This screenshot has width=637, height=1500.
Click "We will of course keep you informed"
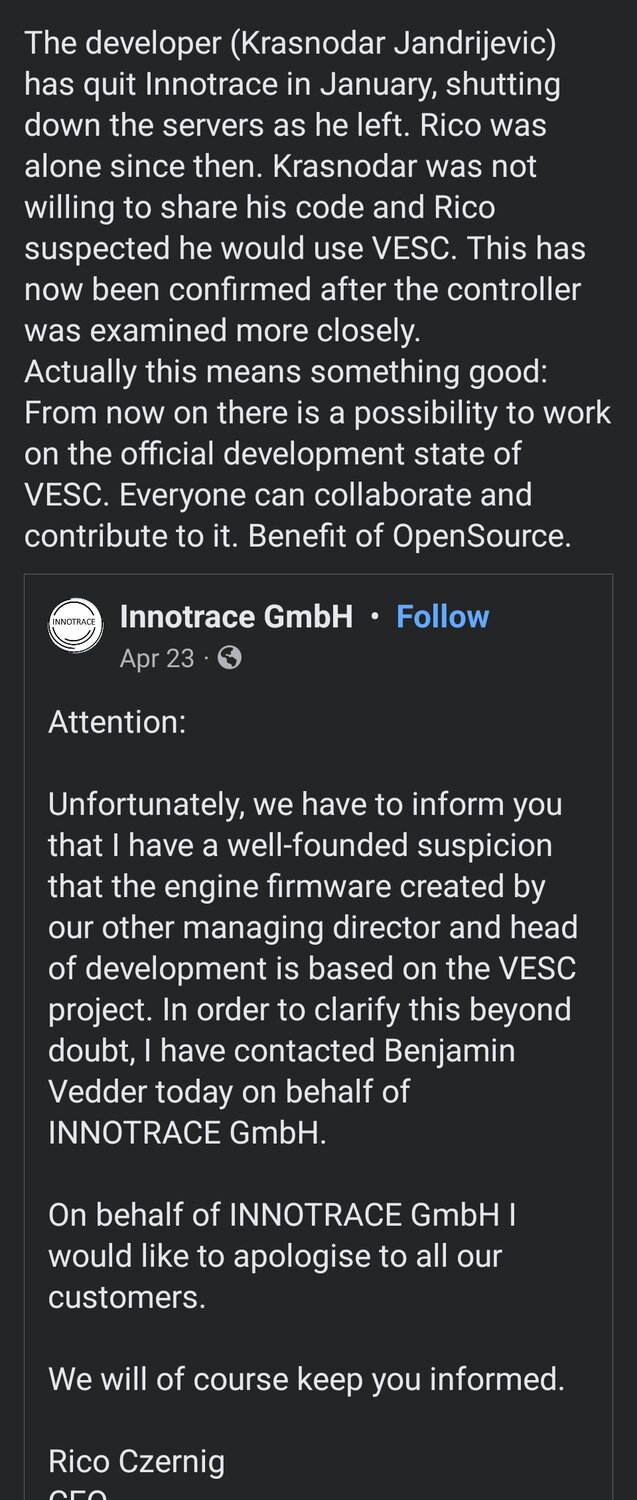(306, 1380)
